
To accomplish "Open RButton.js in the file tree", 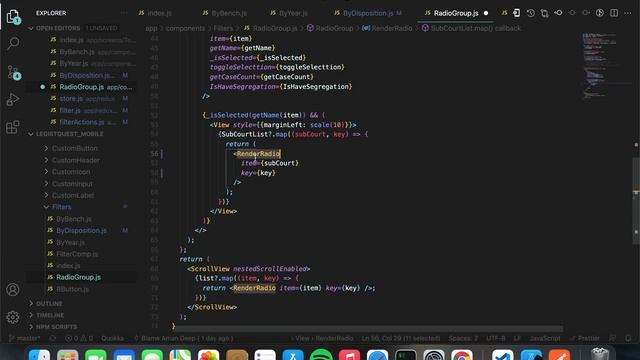I will 72,289.
